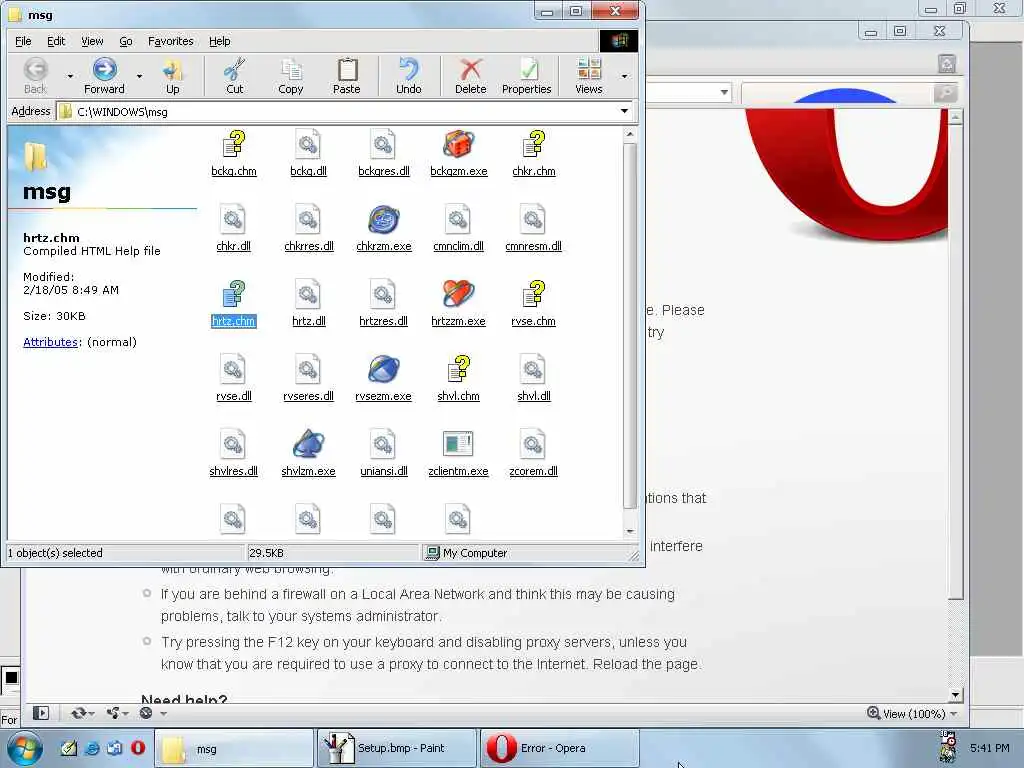Select the highlighted hrtz.chm file
Viewport: 1024px width, 768px height.
[233, 304]
